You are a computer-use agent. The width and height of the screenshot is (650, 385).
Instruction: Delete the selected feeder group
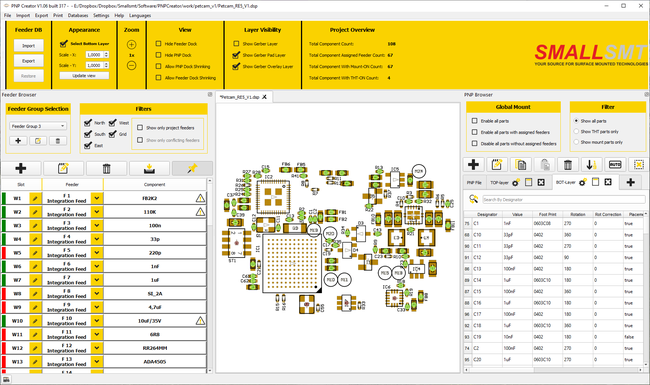pos(58,141)
